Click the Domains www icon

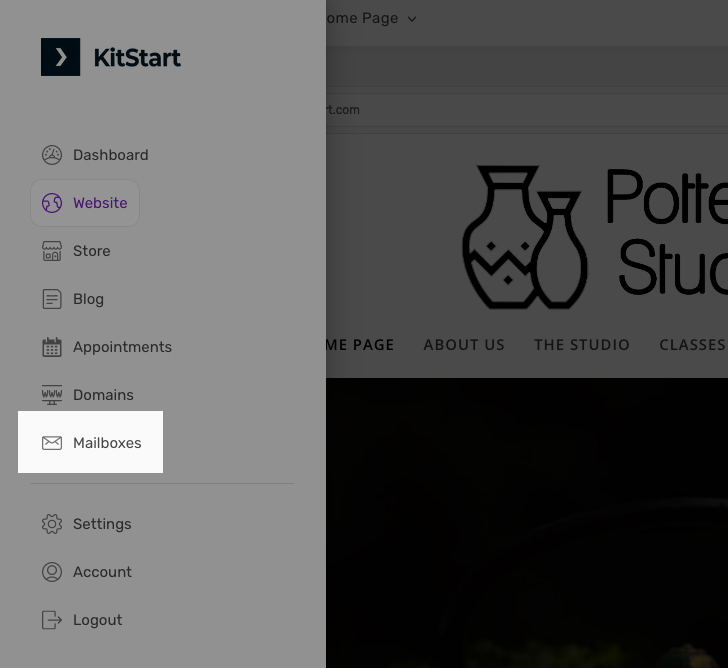tap(52, 395)
